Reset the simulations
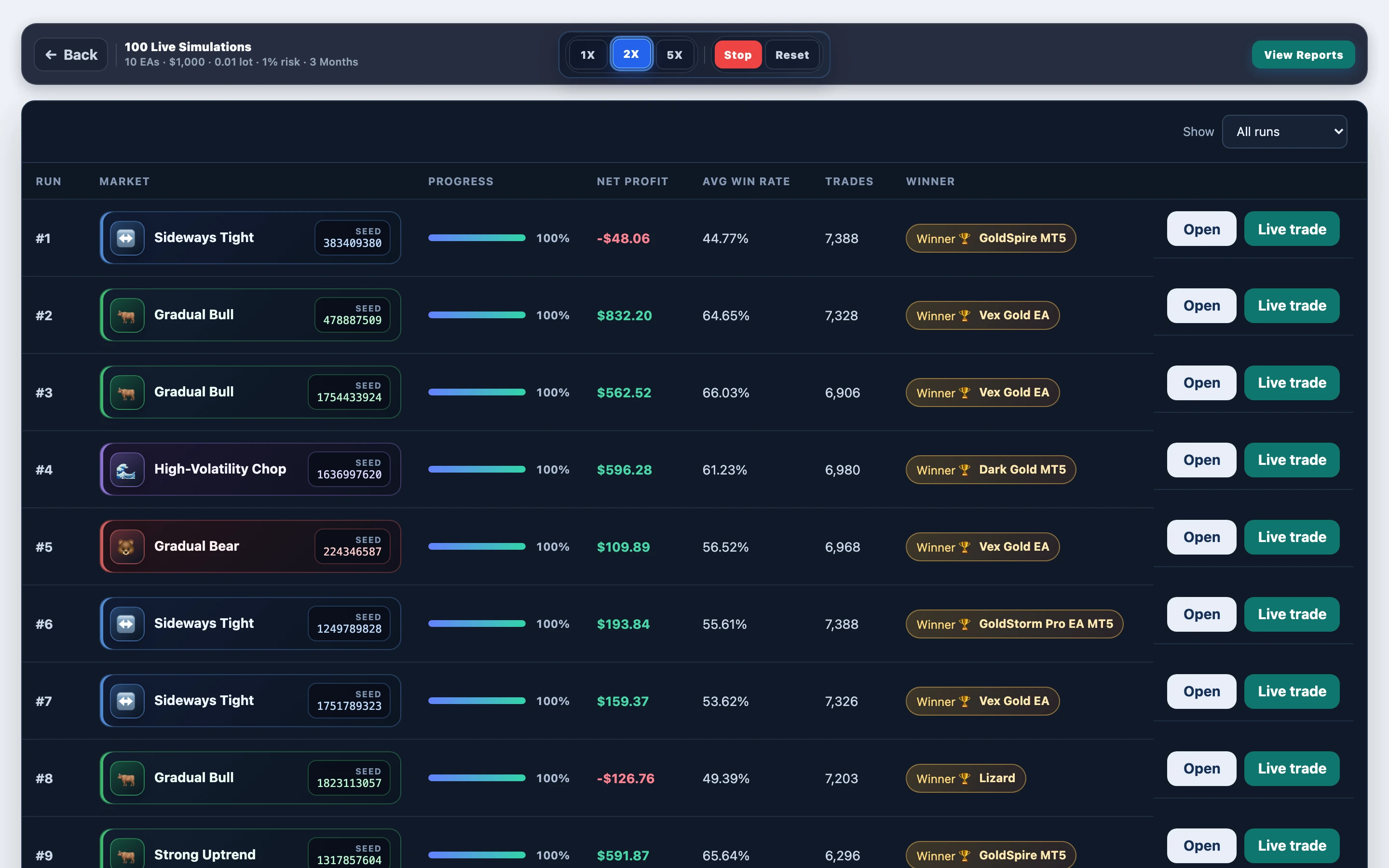The width and height of the screenshot is (1389, 868). pyautogui.click(x=792, y=54)
